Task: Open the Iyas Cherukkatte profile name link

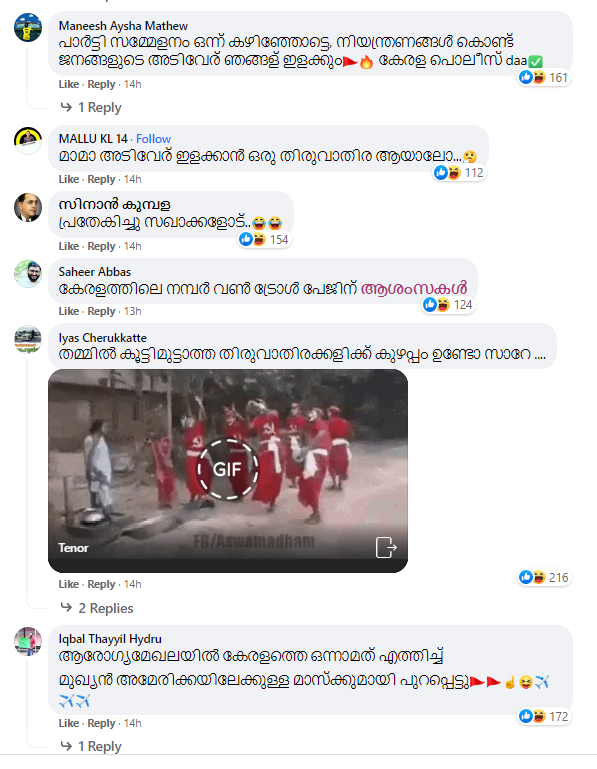Action: [x=103, y=338]
